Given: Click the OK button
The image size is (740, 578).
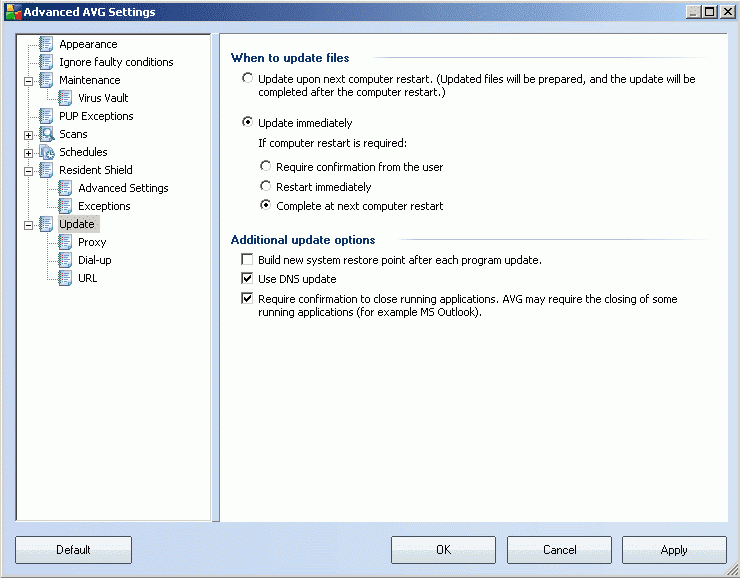Looking at the screenshot, I should (443, 550).
